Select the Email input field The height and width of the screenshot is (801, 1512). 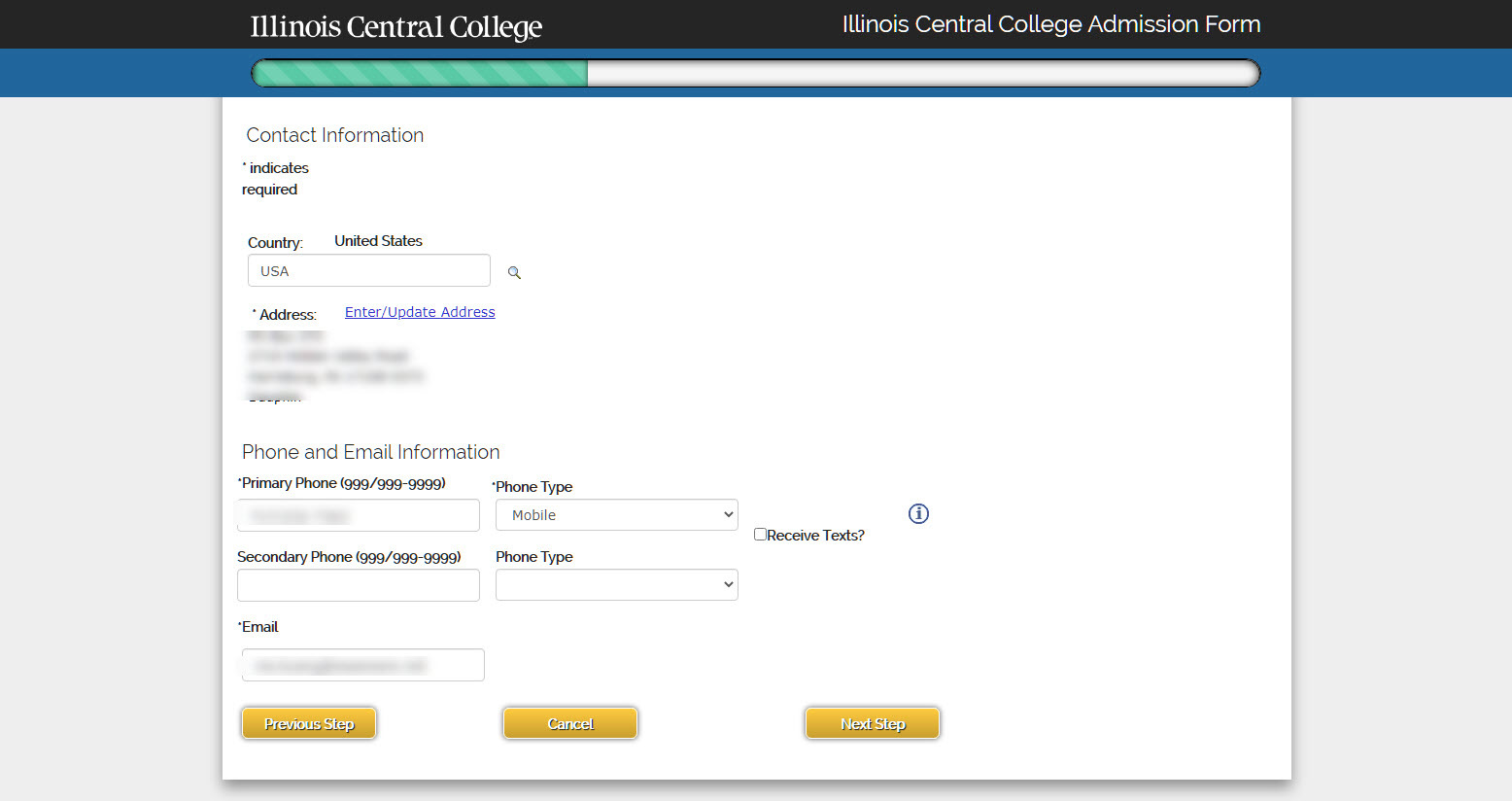[x=363, y=665]
